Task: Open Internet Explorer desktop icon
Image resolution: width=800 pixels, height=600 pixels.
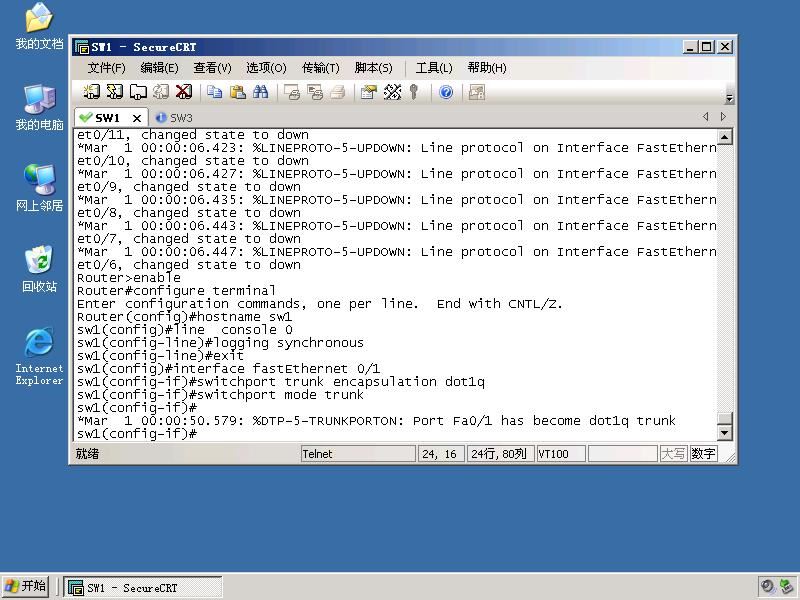Action: click(39, 356)
